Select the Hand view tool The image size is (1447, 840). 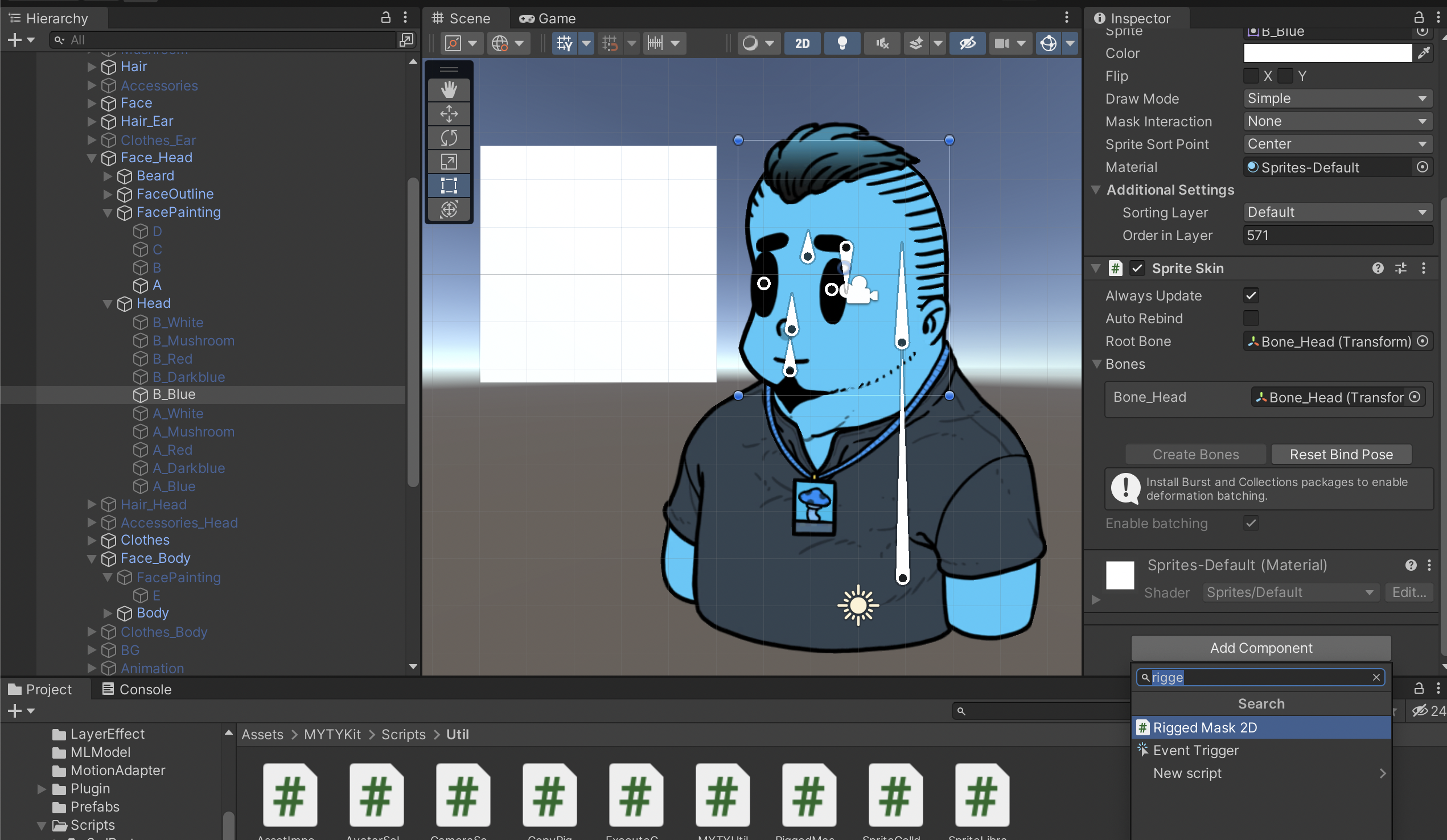click(449, 89)
